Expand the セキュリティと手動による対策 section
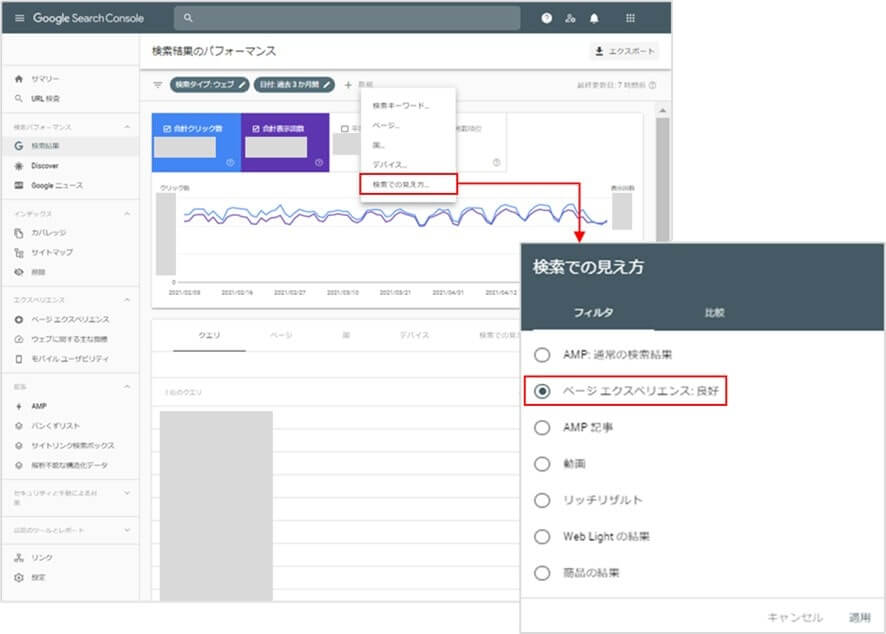 tap(126, 492)
